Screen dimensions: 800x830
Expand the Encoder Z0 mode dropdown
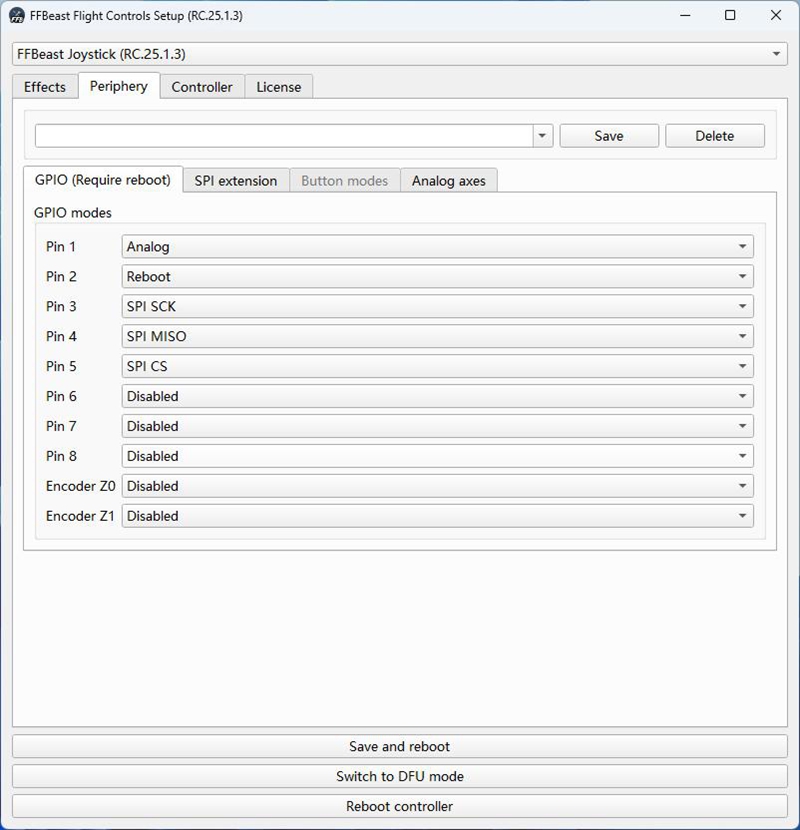click(x=437, y=487)
